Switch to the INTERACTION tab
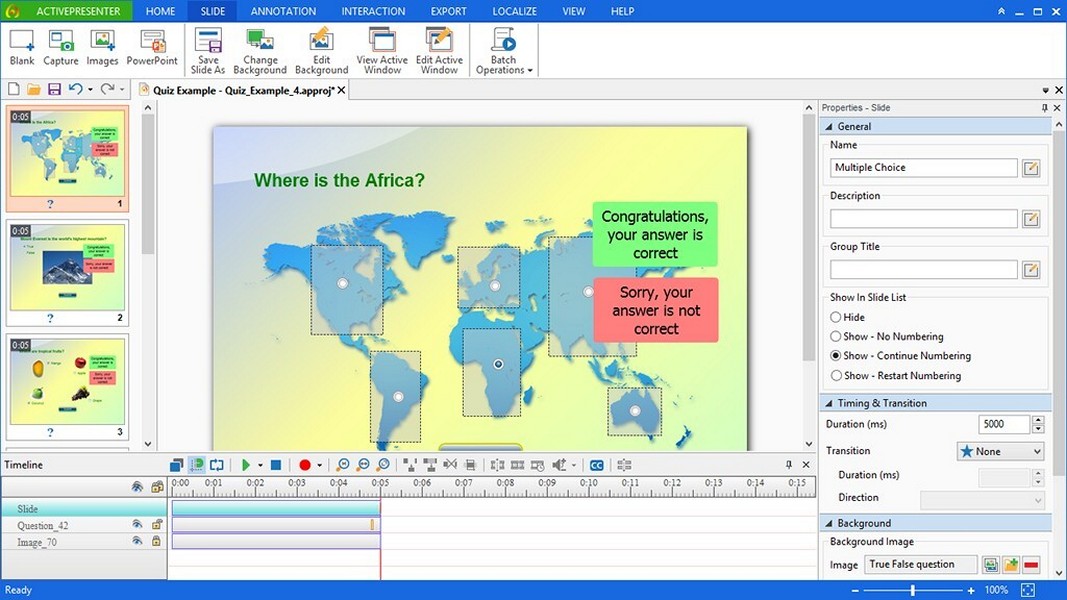Image resolution: width=1067 pixels, height=600 pixels. coord(373,11)
